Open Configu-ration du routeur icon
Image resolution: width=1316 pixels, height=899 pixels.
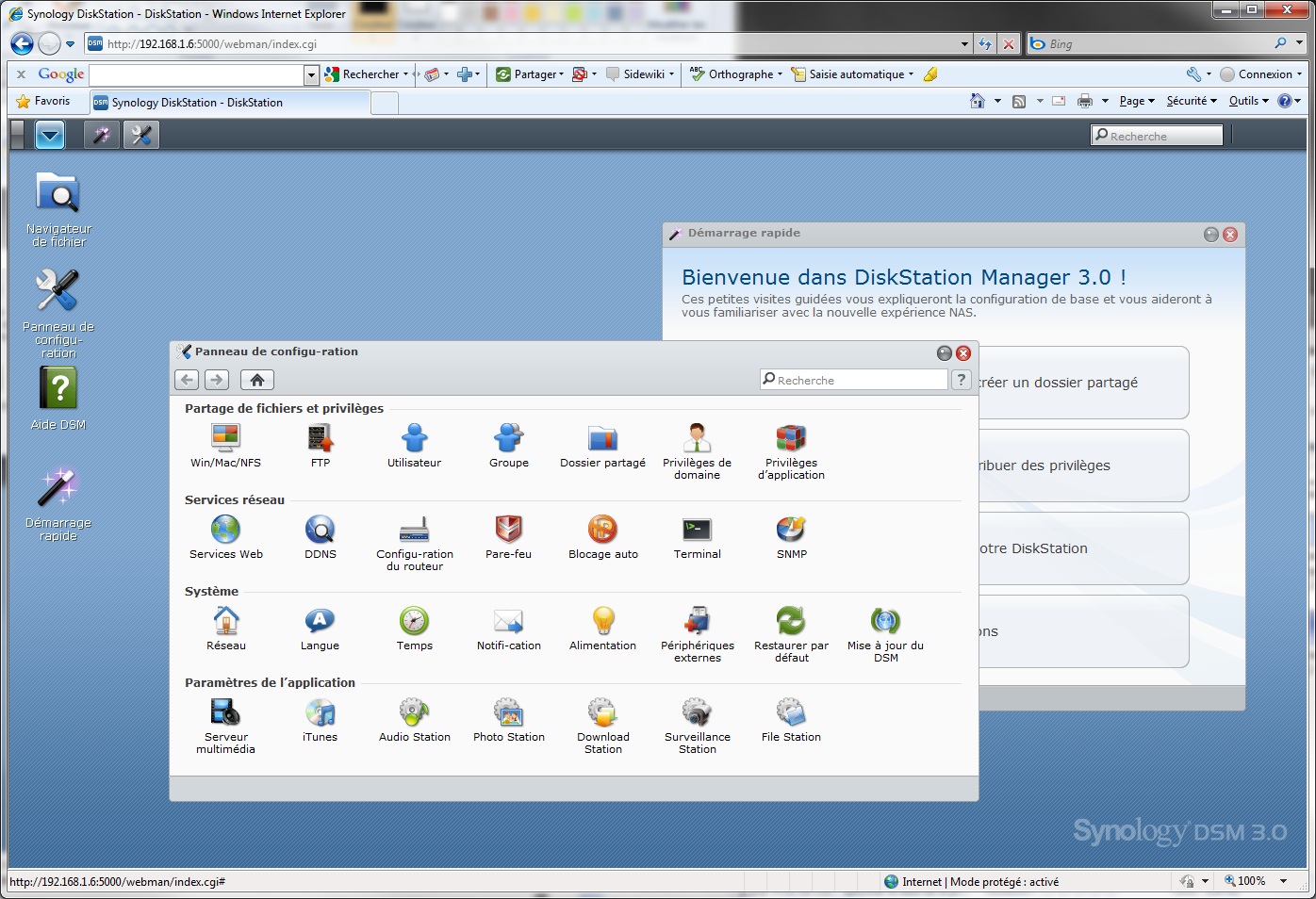point(415,543)
